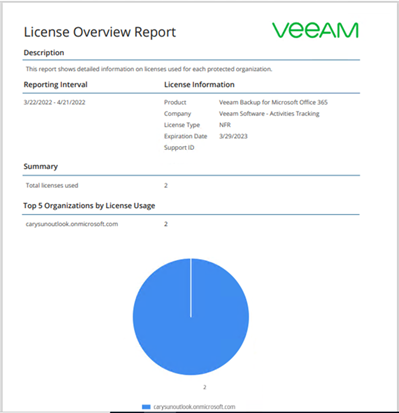Click the Top 5 Organizations by License Usage heading
This screenshot has width=399, height=413.
point(89,206)
